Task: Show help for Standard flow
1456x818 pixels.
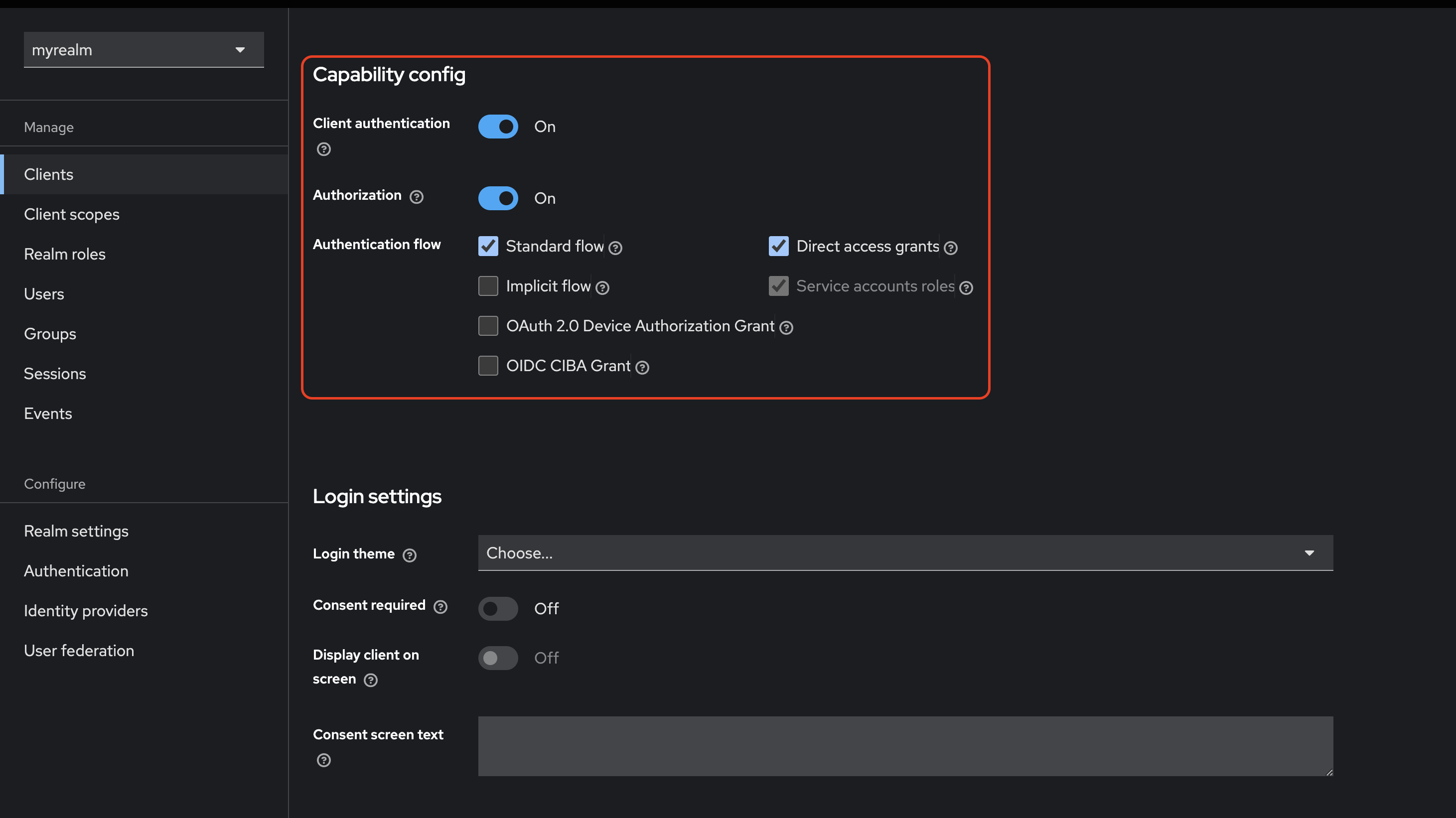Action: pos(615,248)
